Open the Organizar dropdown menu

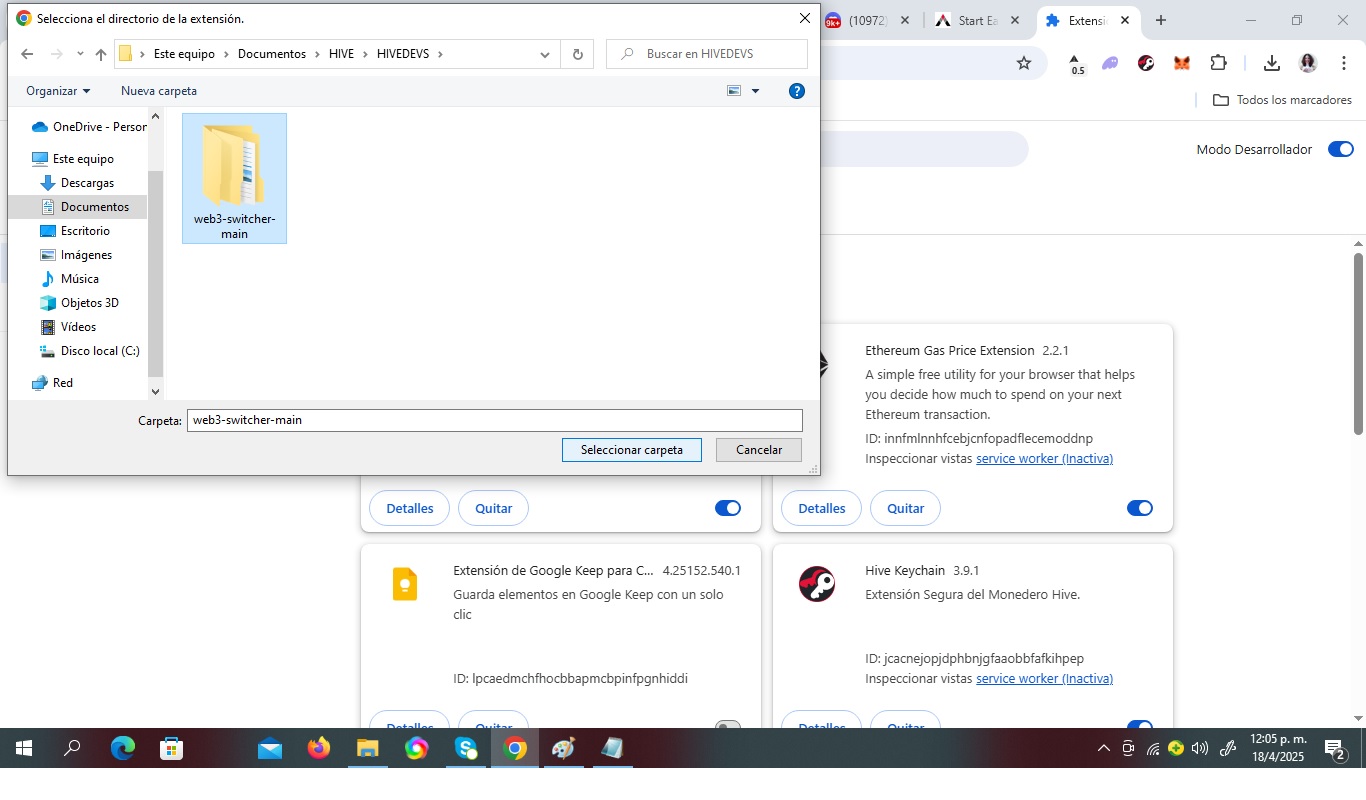[58, 91]
